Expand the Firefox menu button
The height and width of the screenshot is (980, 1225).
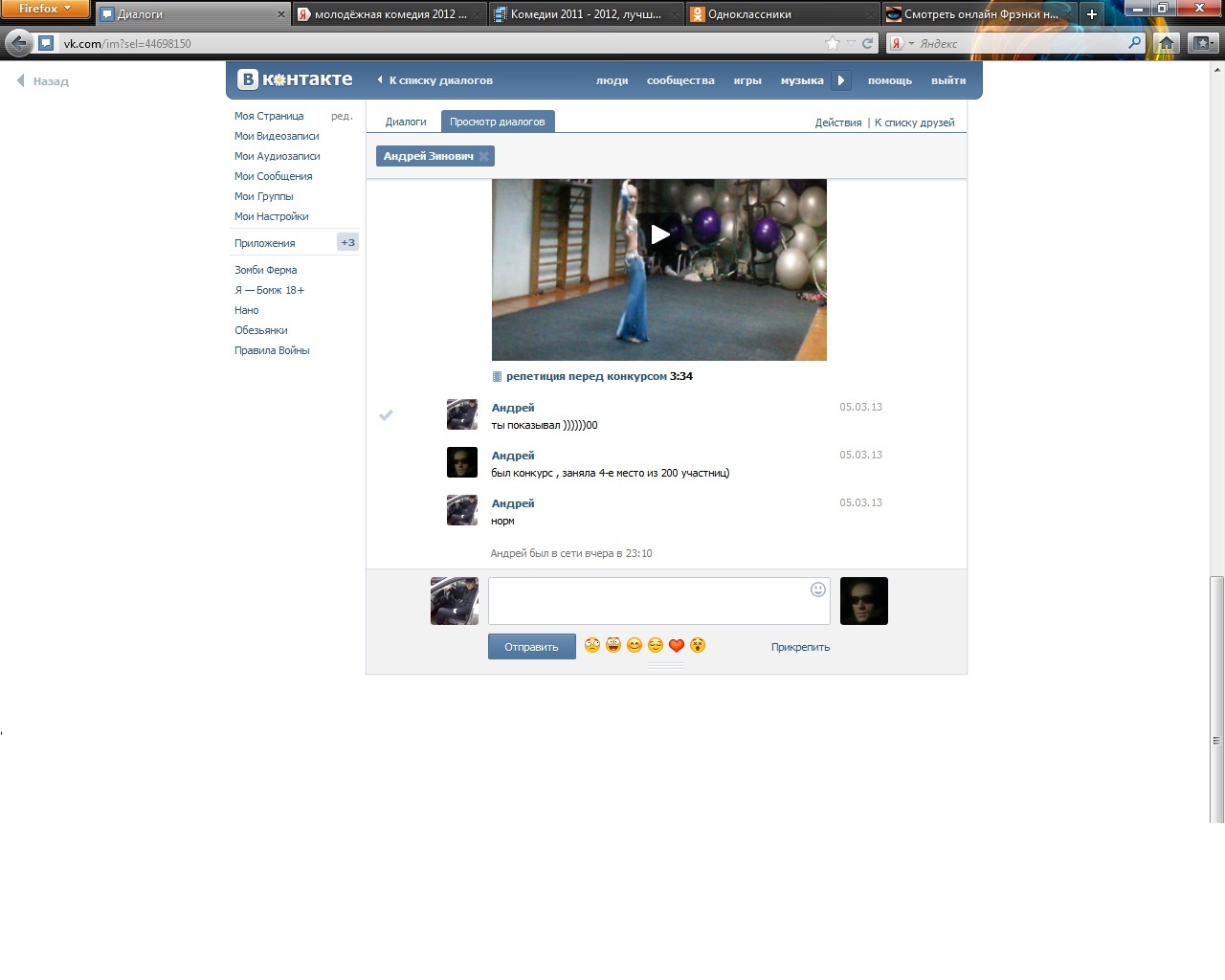[x=44, y=9]
